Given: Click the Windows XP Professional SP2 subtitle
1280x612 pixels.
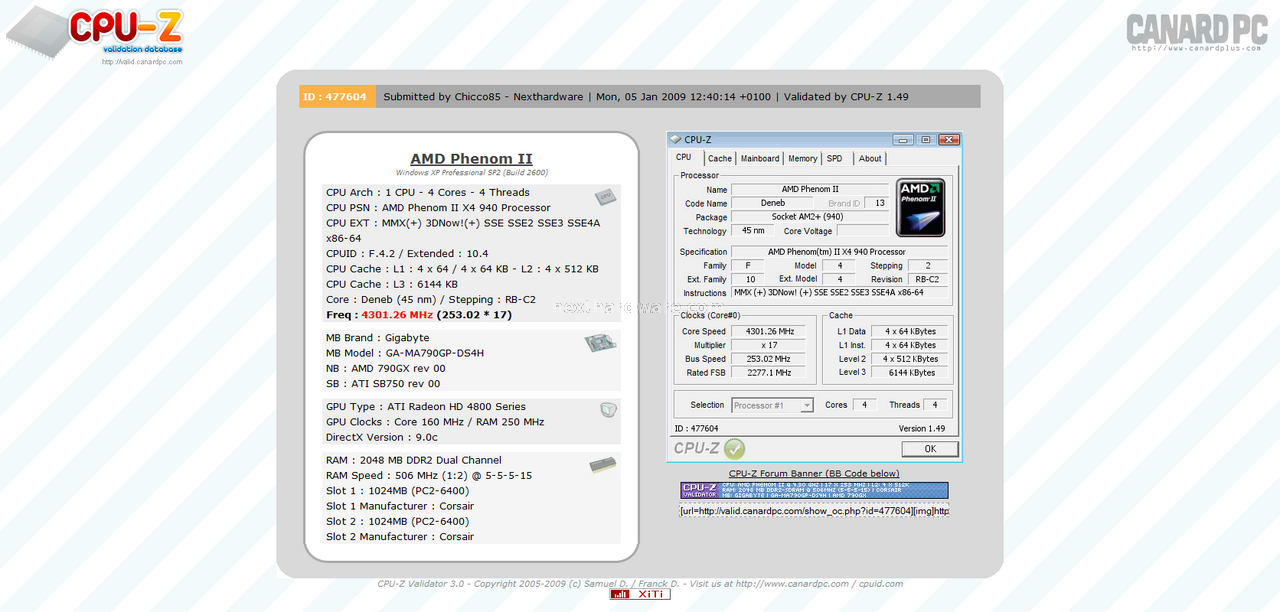Looking at the screenshot, I should [x=471, y=173].
